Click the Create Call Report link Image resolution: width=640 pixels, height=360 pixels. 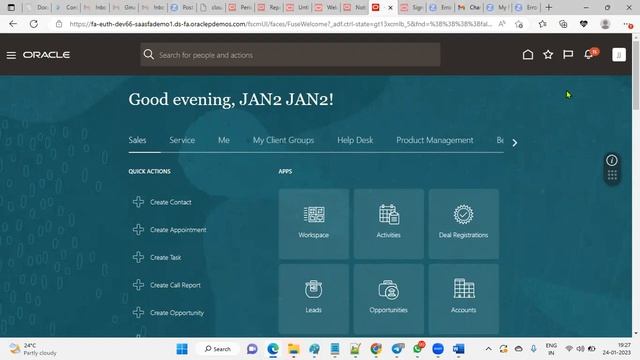[176, 285]
